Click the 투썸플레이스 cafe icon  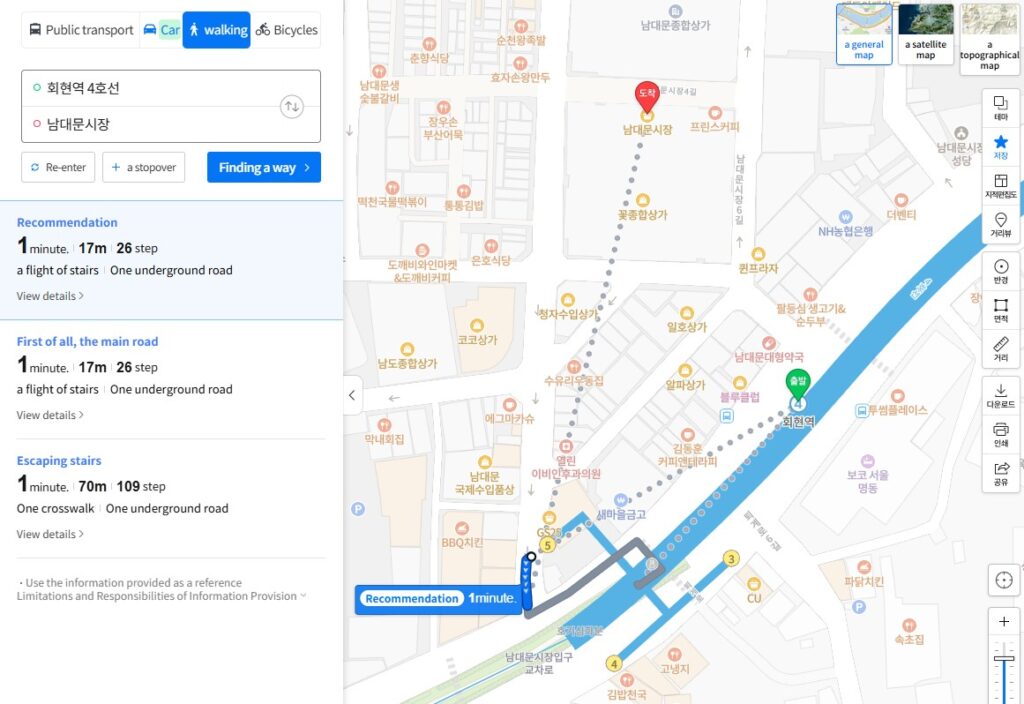coord(898,396)
